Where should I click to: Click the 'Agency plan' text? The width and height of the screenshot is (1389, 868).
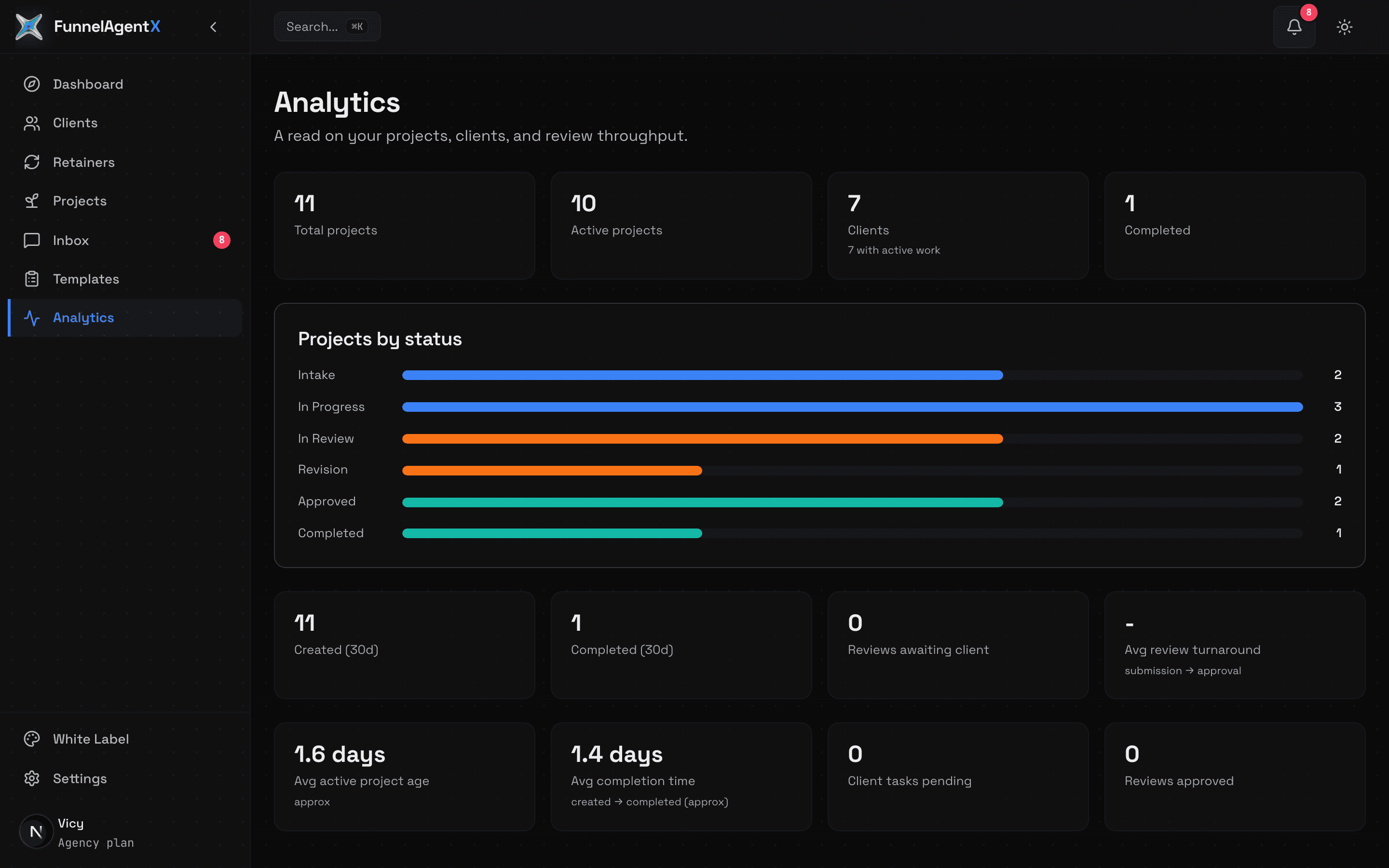(96, 843)
